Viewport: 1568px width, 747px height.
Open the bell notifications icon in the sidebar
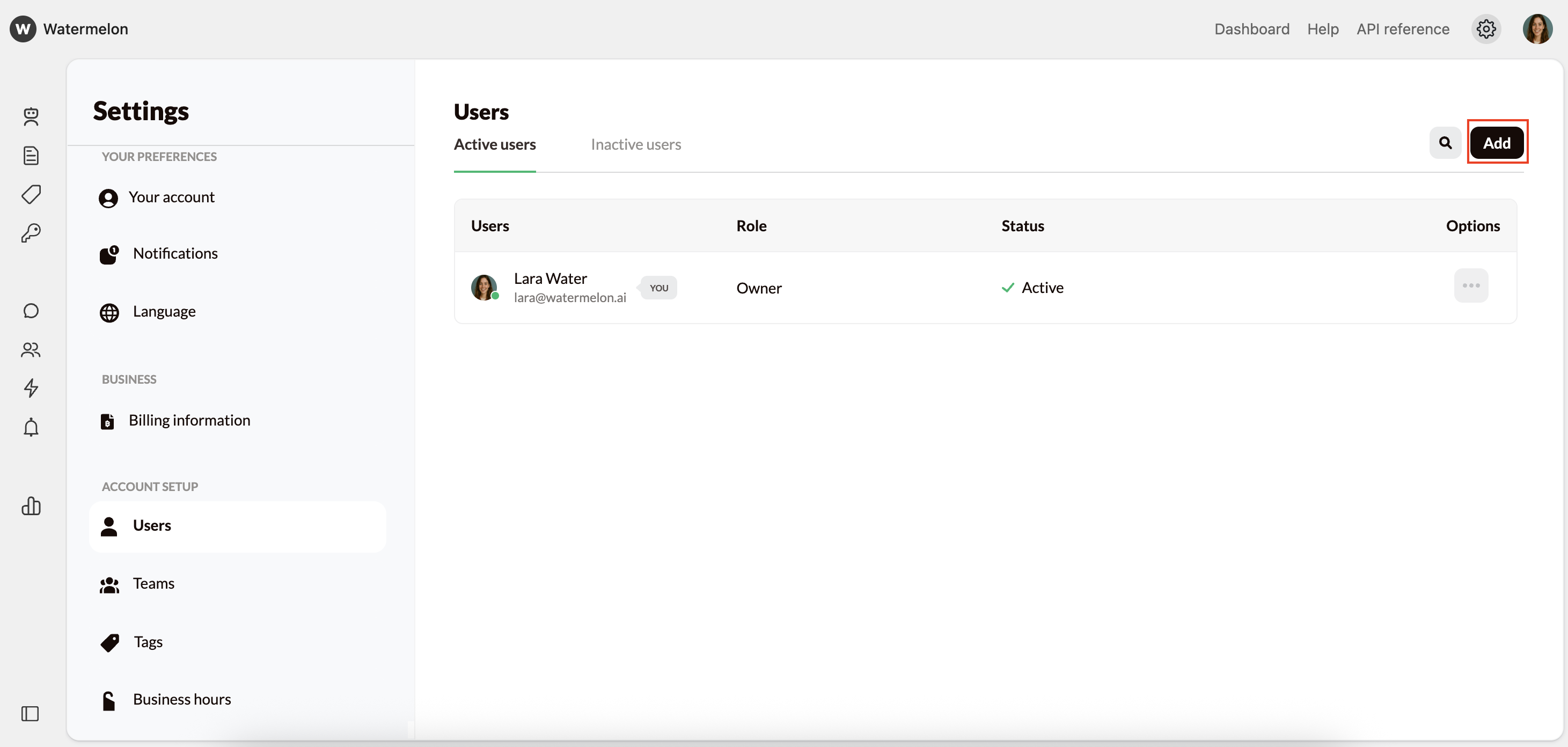[x=31, y=427]
